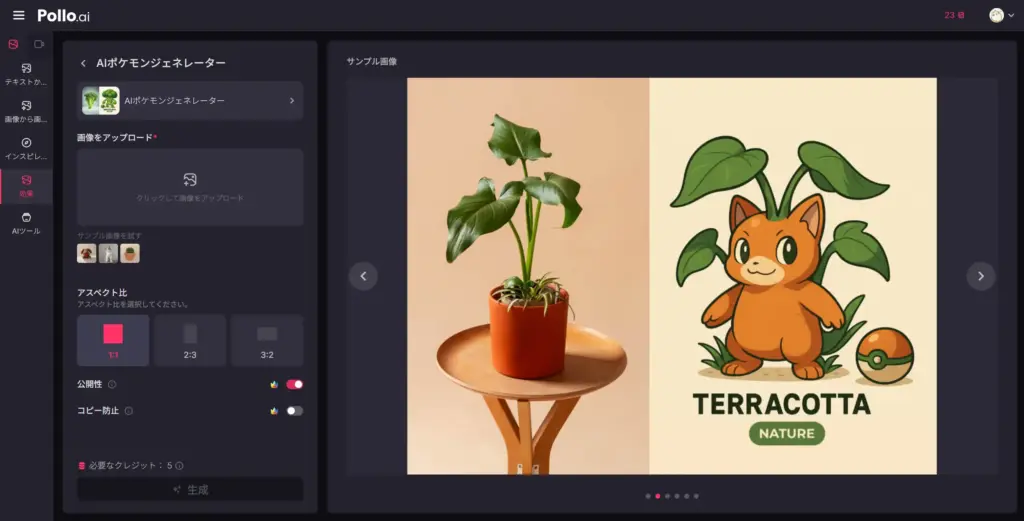Switch to the video mode tab icon
The height and width of the screenshot is (521, 1024).
[39, 44]
